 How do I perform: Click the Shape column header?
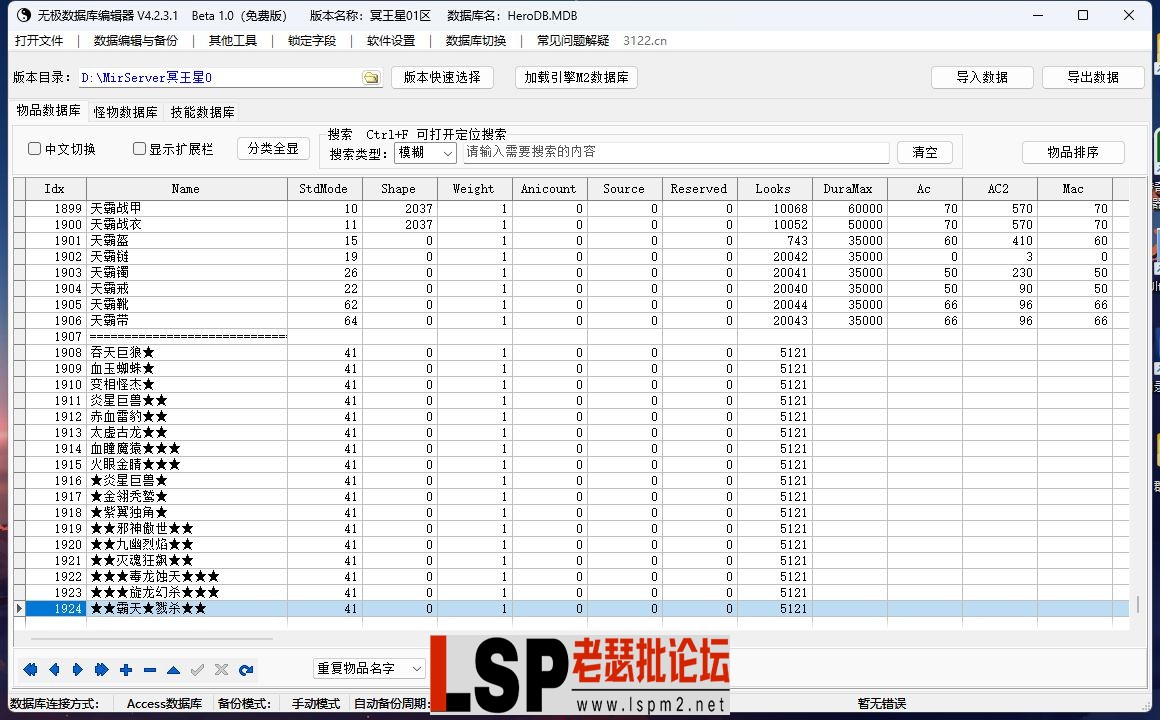[398, 189]
